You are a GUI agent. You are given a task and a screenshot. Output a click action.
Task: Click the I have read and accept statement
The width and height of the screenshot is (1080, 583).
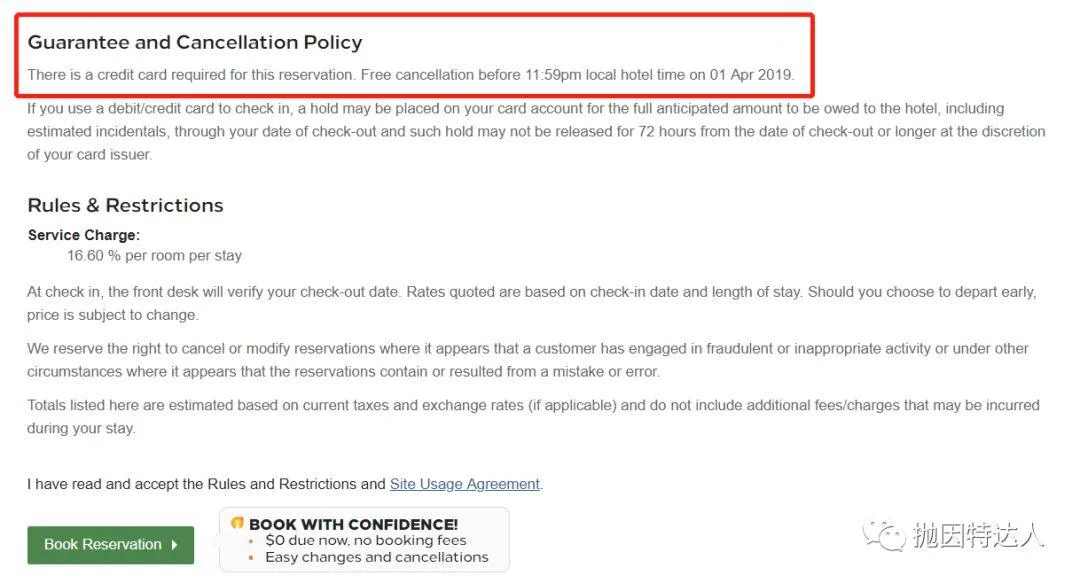click(x=284, y=484)
